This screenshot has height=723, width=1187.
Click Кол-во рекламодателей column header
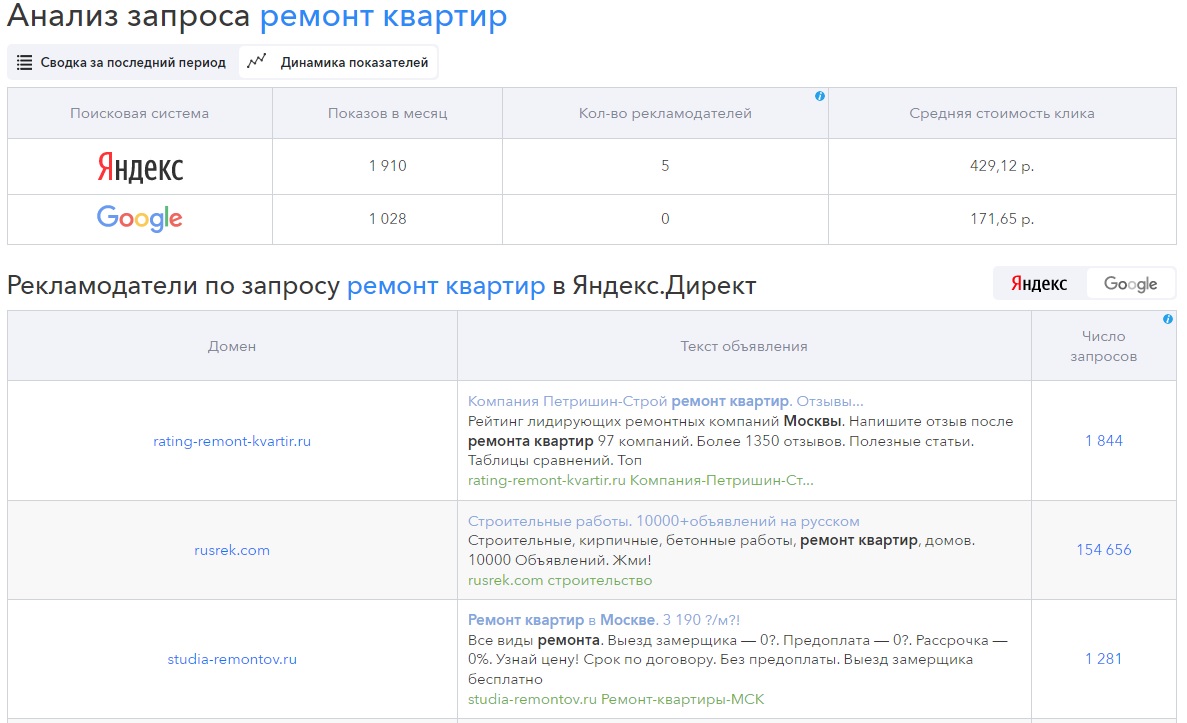click(665, 114)
